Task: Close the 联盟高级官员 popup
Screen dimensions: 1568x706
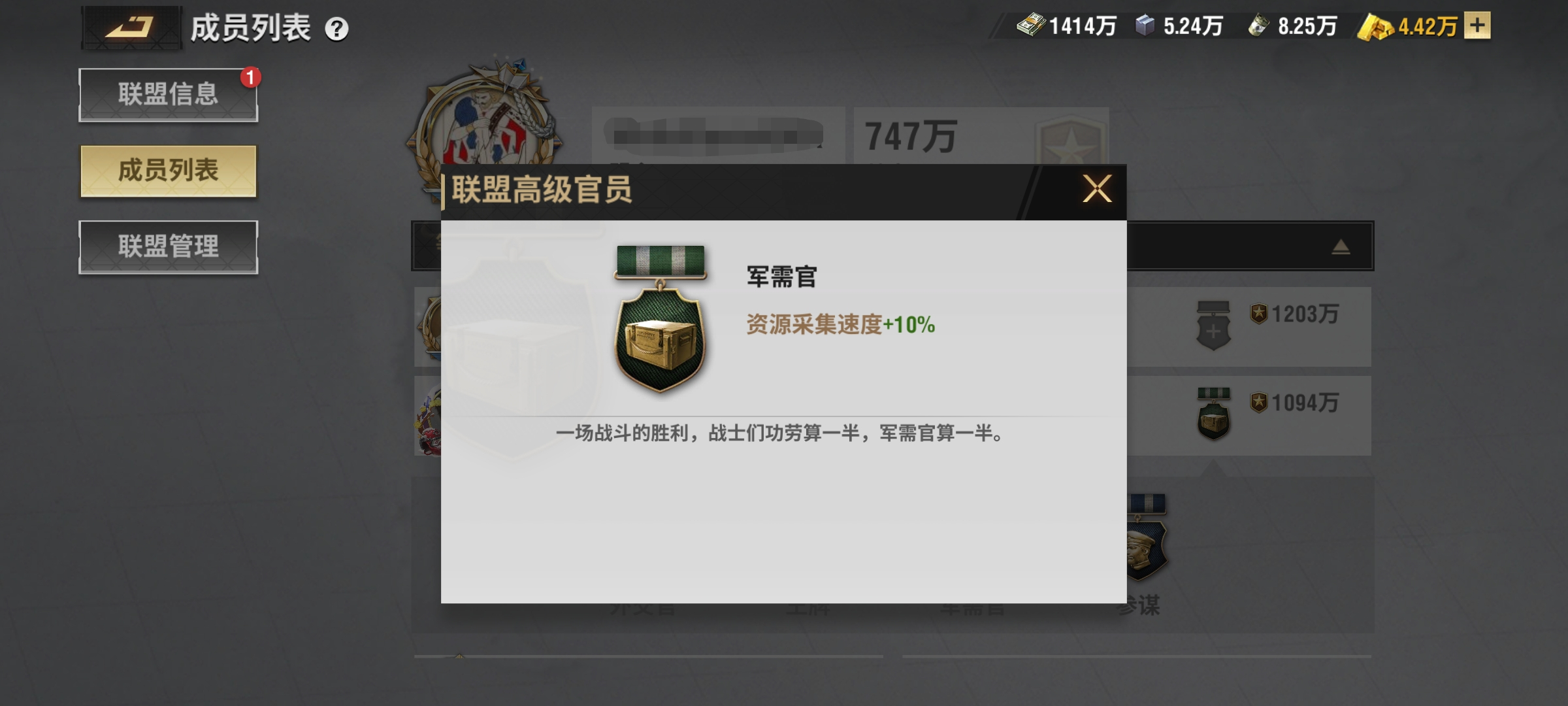Action: [1097, 189]
